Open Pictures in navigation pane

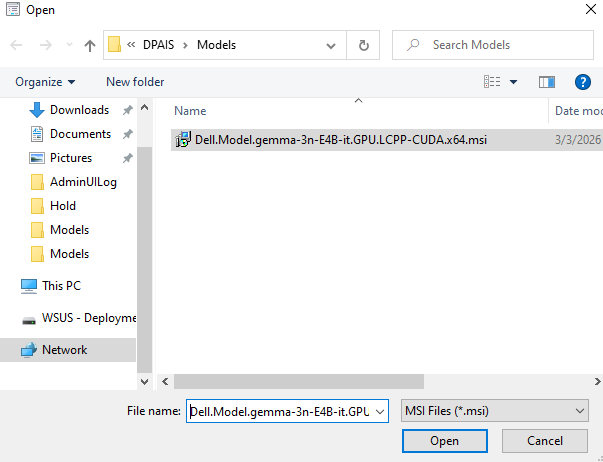71,158
